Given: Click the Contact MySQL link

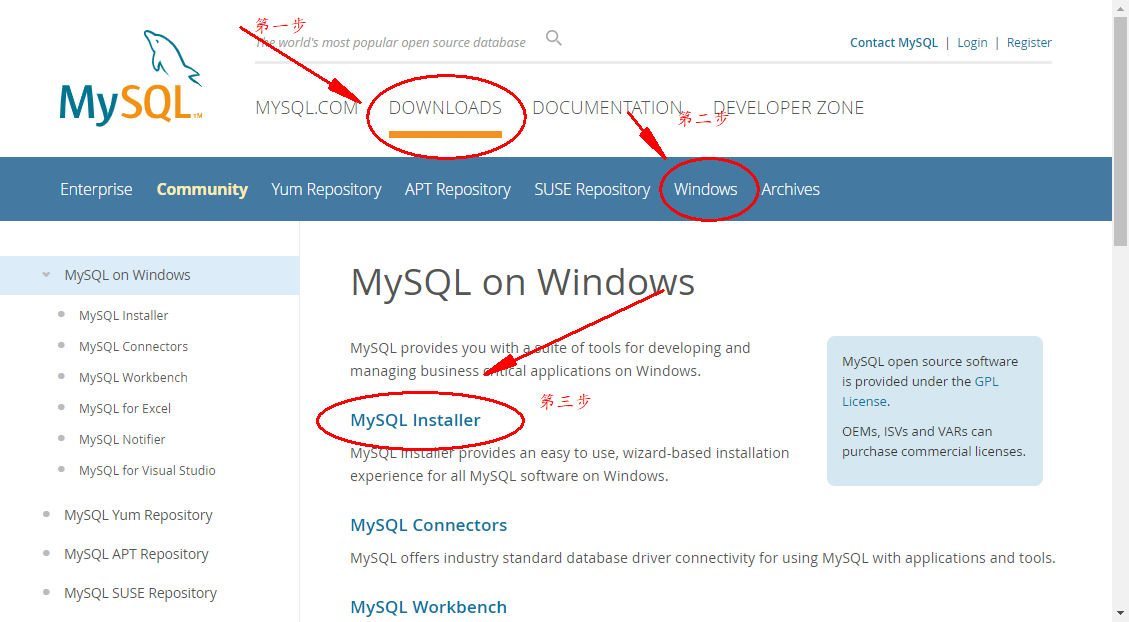Looking at the screenshot, I should [x=893, y=42].
